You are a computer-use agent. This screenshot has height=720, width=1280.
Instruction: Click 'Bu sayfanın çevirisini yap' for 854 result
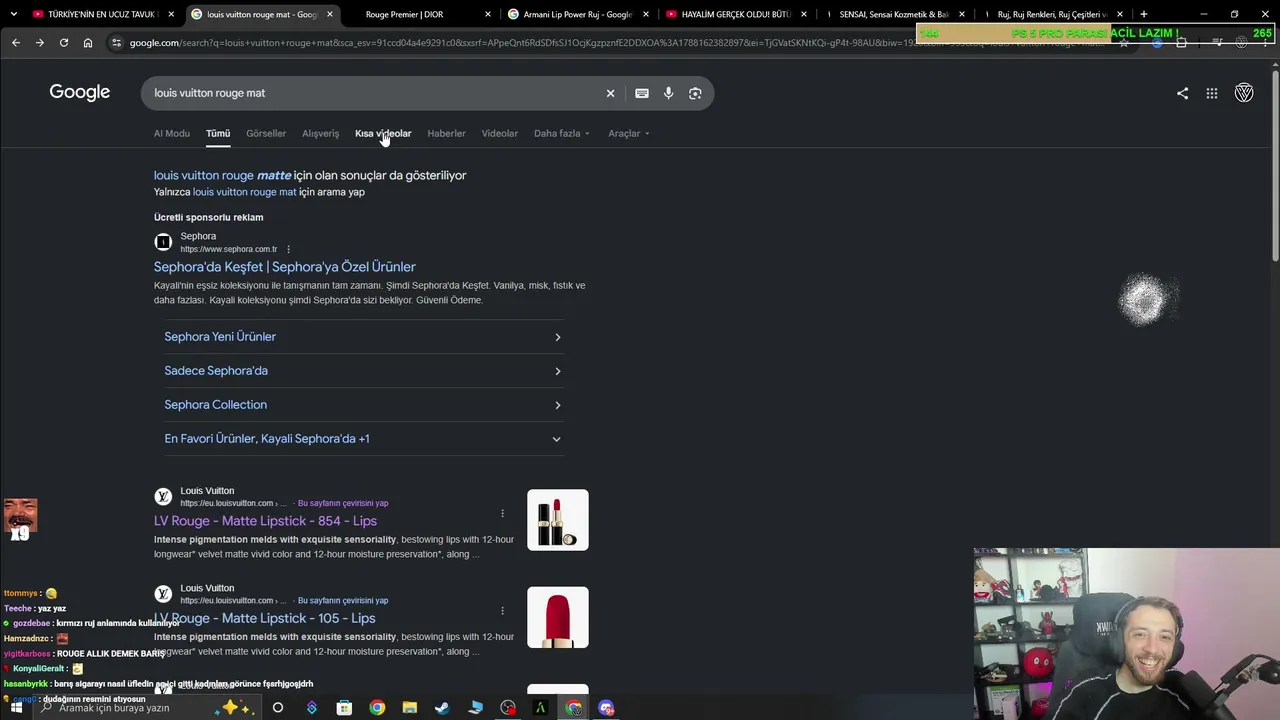pyautogui.click(x=343, y=503)
